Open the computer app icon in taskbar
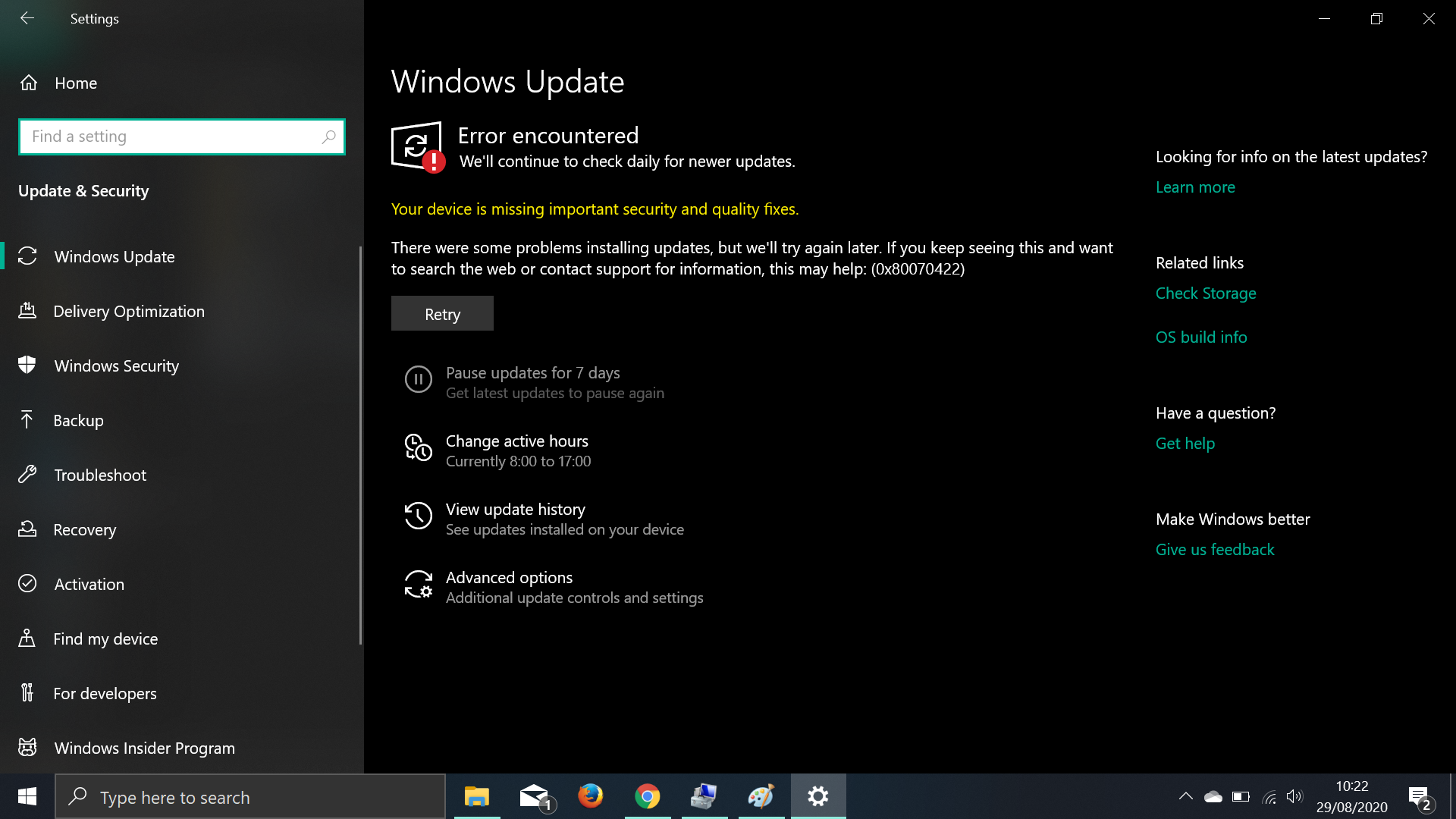 click(704, 796)
